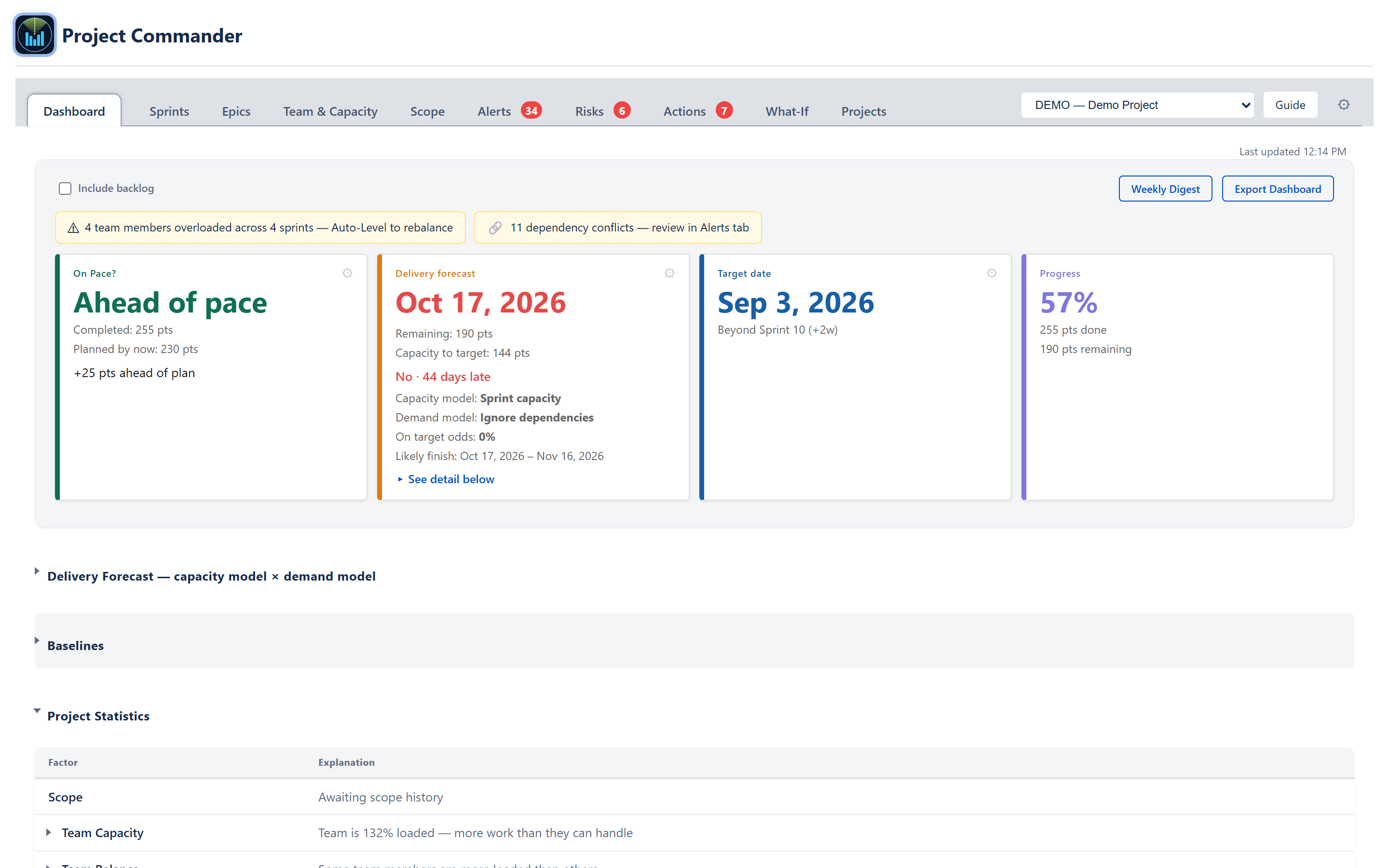Screen dimensions: 1389x868
Task: Toggle the Include backlog checkbox
Action: [x=65, y=188]
